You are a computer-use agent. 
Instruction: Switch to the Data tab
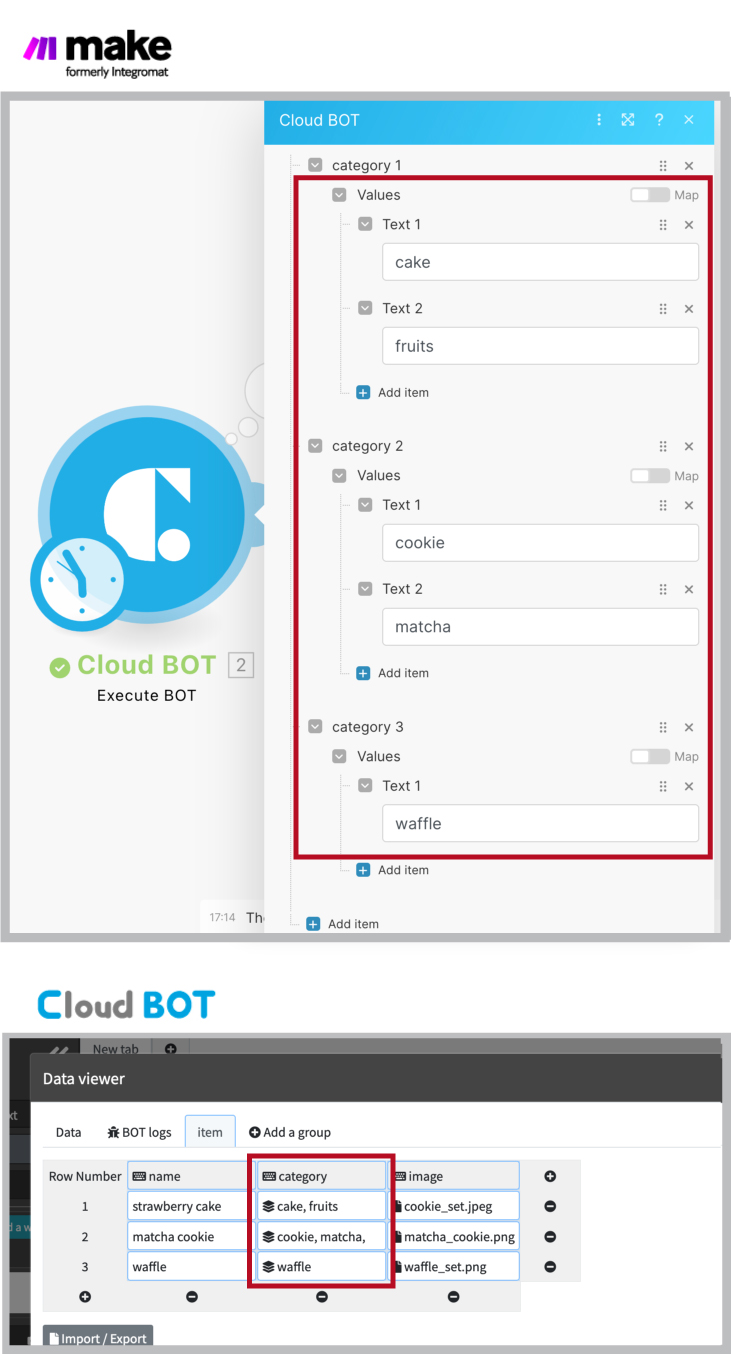(x=69, y=1132)
